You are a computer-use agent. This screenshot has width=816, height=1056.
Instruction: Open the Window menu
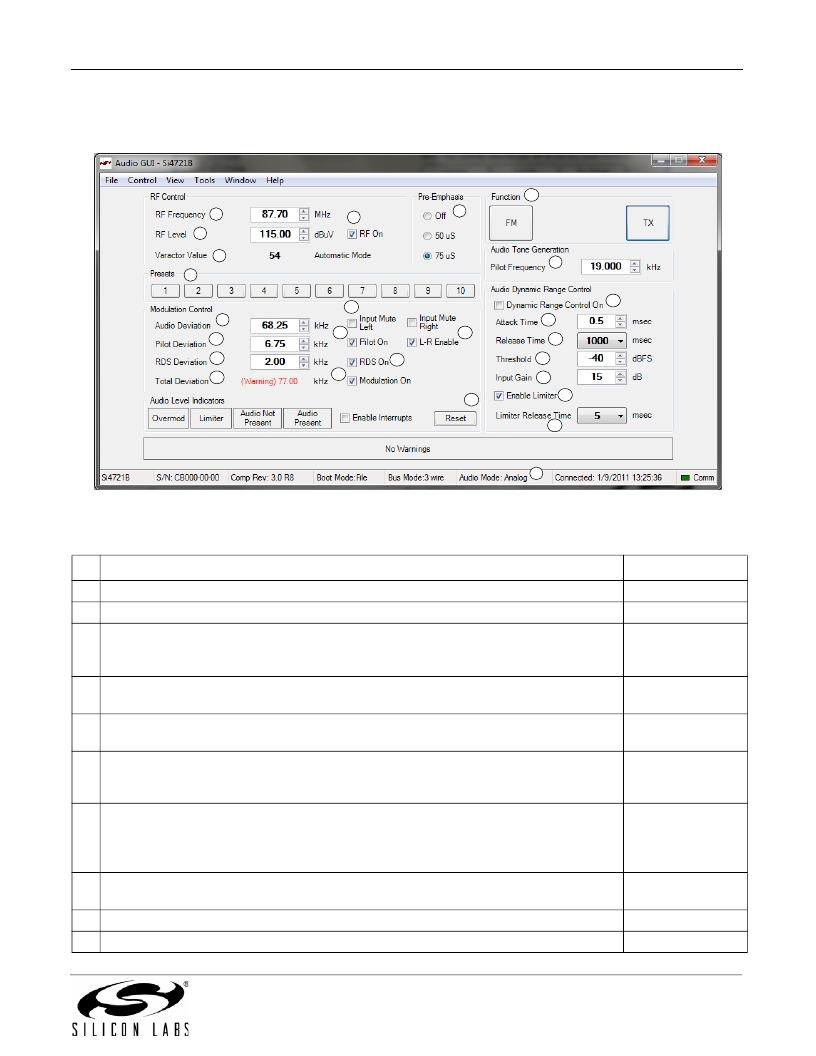pos(240,180)
